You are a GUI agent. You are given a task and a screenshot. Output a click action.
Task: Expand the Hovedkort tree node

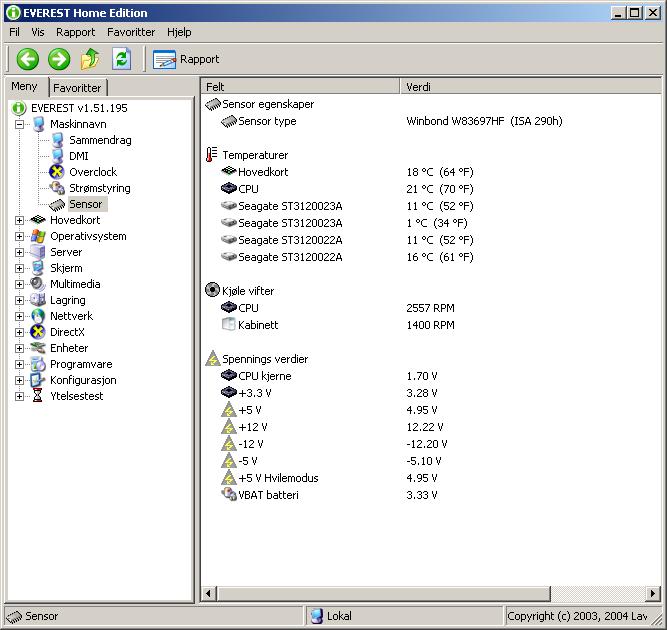(x=20, y=220)
